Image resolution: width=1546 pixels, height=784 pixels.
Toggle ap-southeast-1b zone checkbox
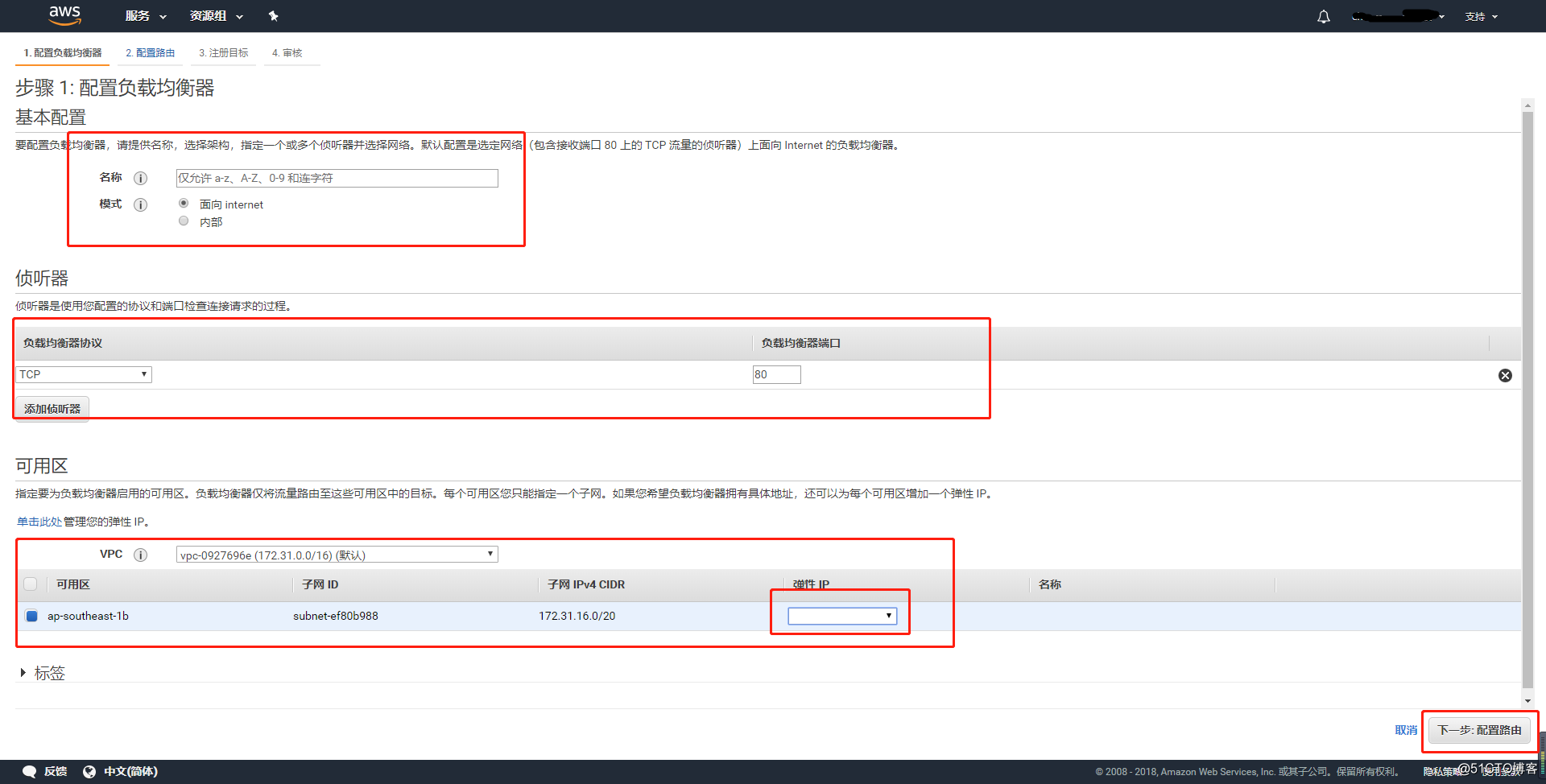click(31, 616)
